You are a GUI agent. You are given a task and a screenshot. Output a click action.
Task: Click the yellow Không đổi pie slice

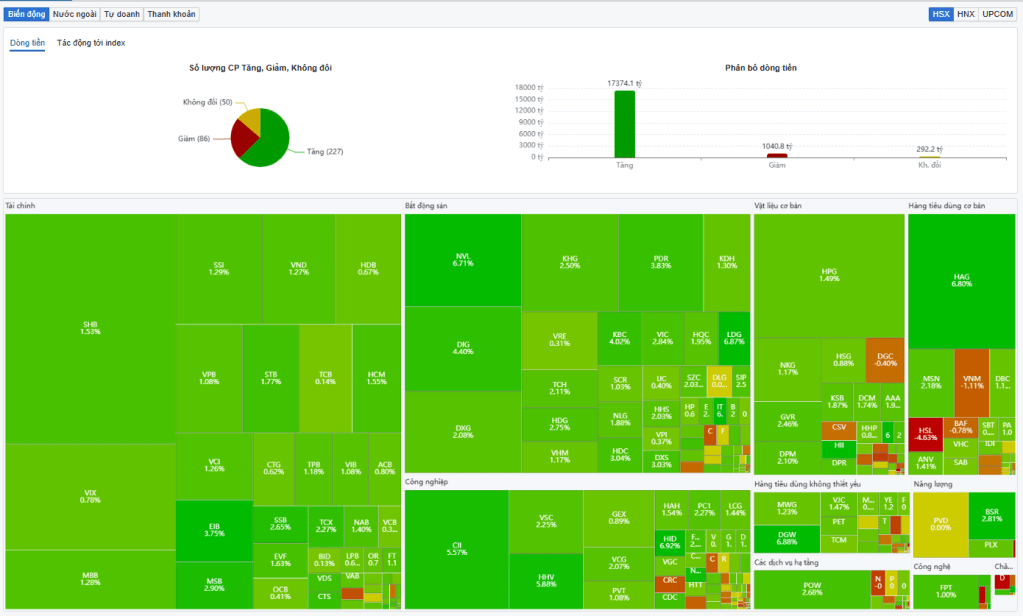(249, 118)
